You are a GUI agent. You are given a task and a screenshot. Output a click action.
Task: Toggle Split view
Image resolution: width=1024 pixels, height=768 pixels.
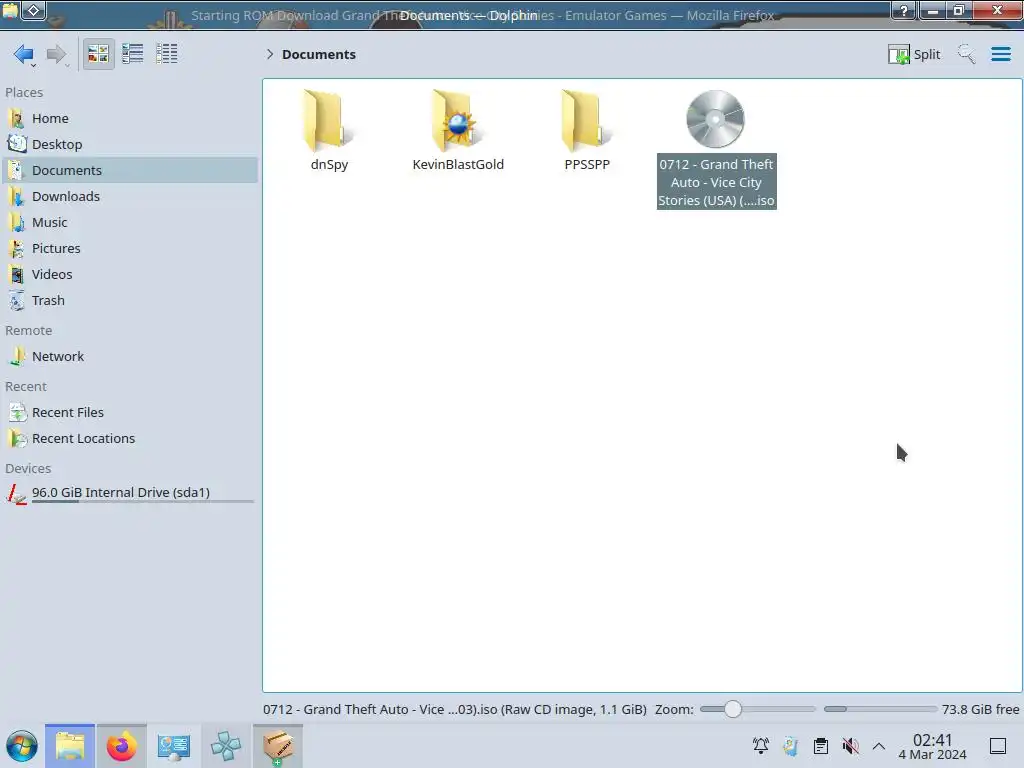click(x=914, y=54)
